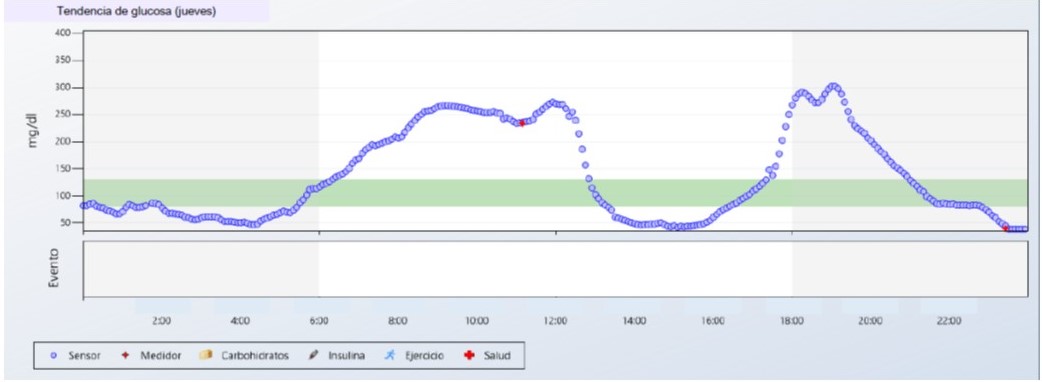Image resolution: width=1042 pixels, height=382 pixels.
Task: Click the '100' y-axis value
Action: coord(64,195)
